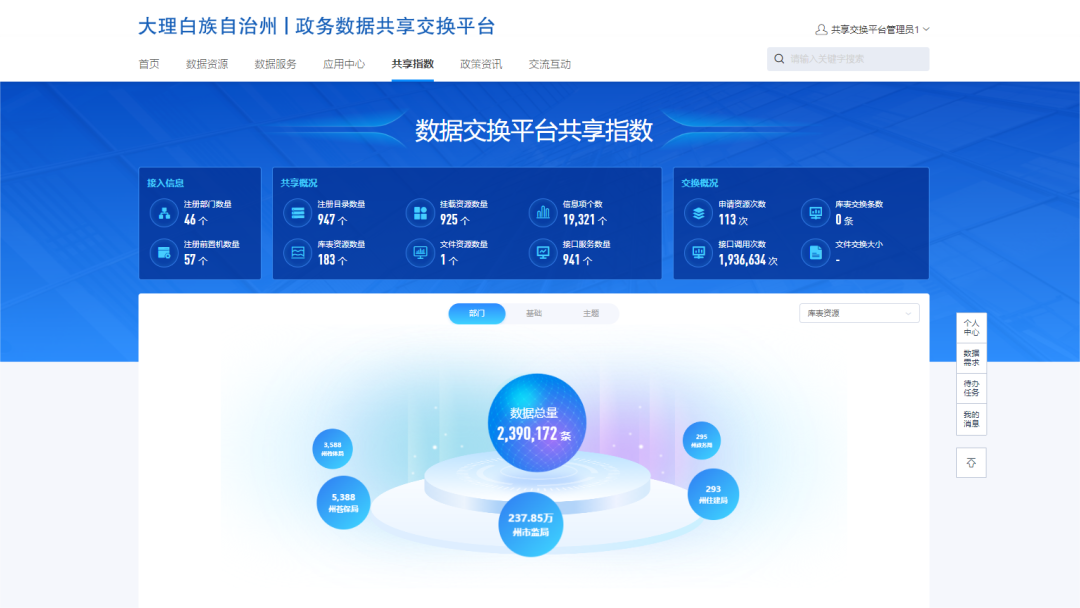Click the 注册部门数量 icon
The height and width of the screenshot is (608, 1080).
tap(163, 213)
